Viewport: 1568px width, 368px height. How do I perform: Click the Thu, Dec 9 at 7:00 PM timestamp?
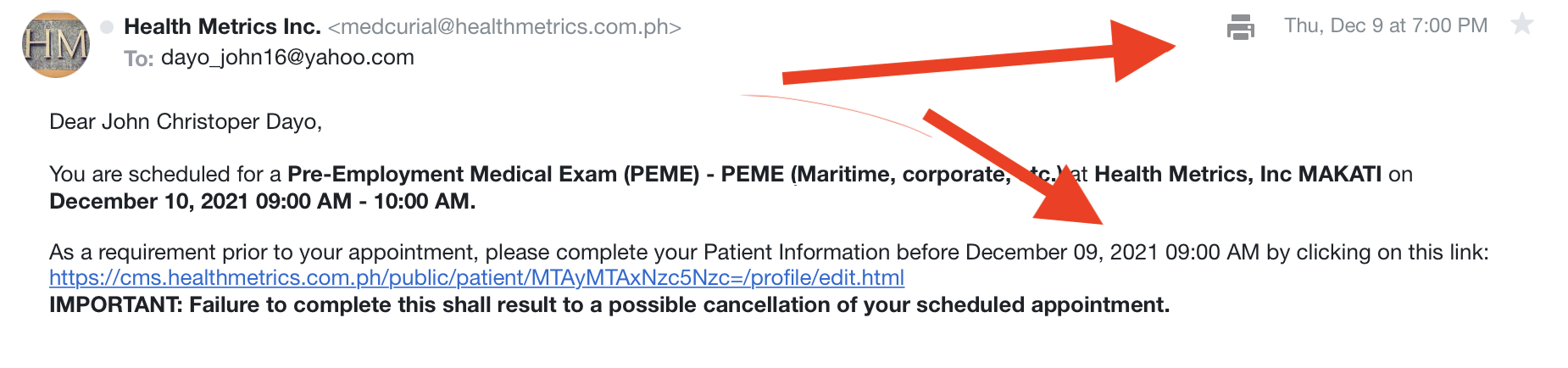tap(1386, 25)
